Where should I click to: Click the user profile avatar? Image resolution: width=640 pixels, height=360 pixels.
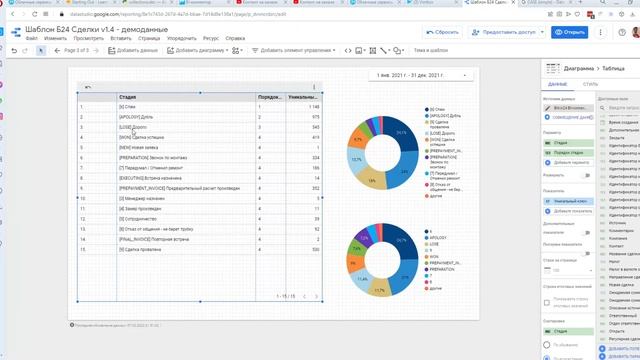pyautogui.click(x=636, y=32)
